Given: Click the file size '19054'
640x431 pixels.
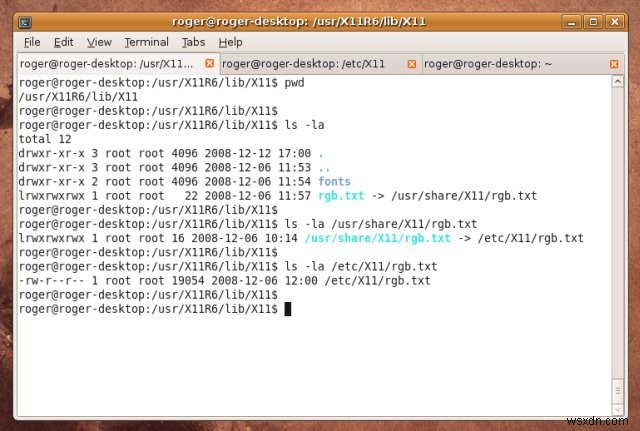Looking at the screenshot, I should coord(188,280).
